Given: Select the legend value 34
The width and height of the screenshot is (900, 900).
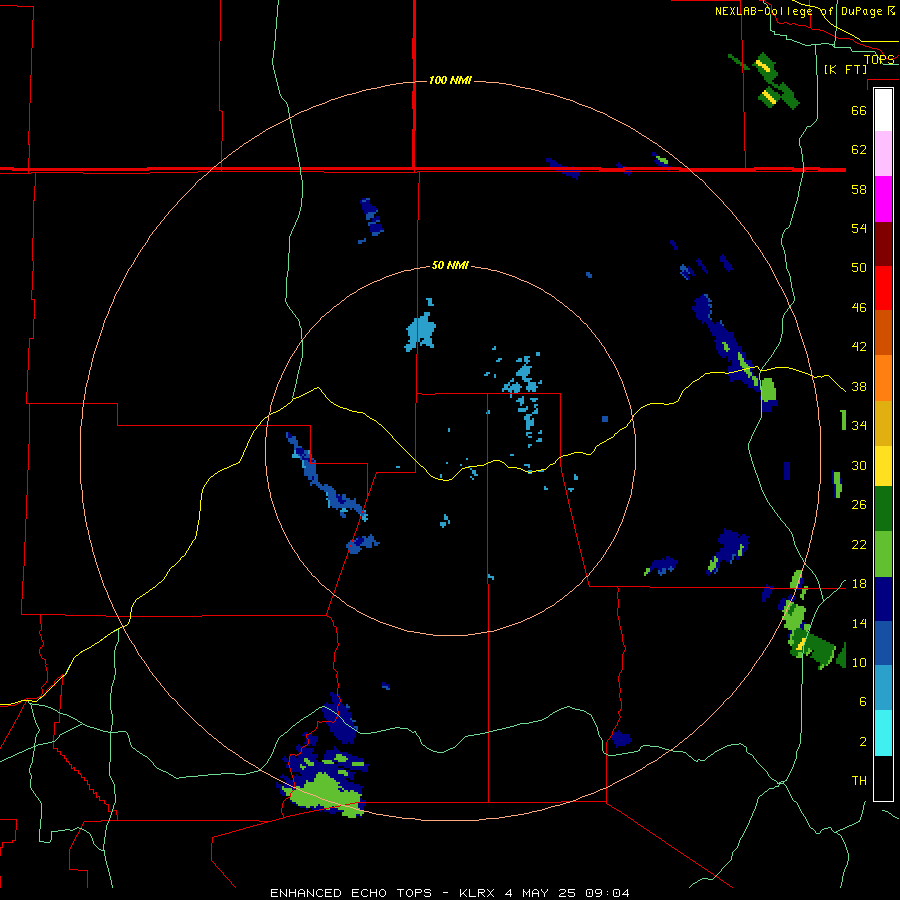Looking at the screenshot, I should pos(859,426).
